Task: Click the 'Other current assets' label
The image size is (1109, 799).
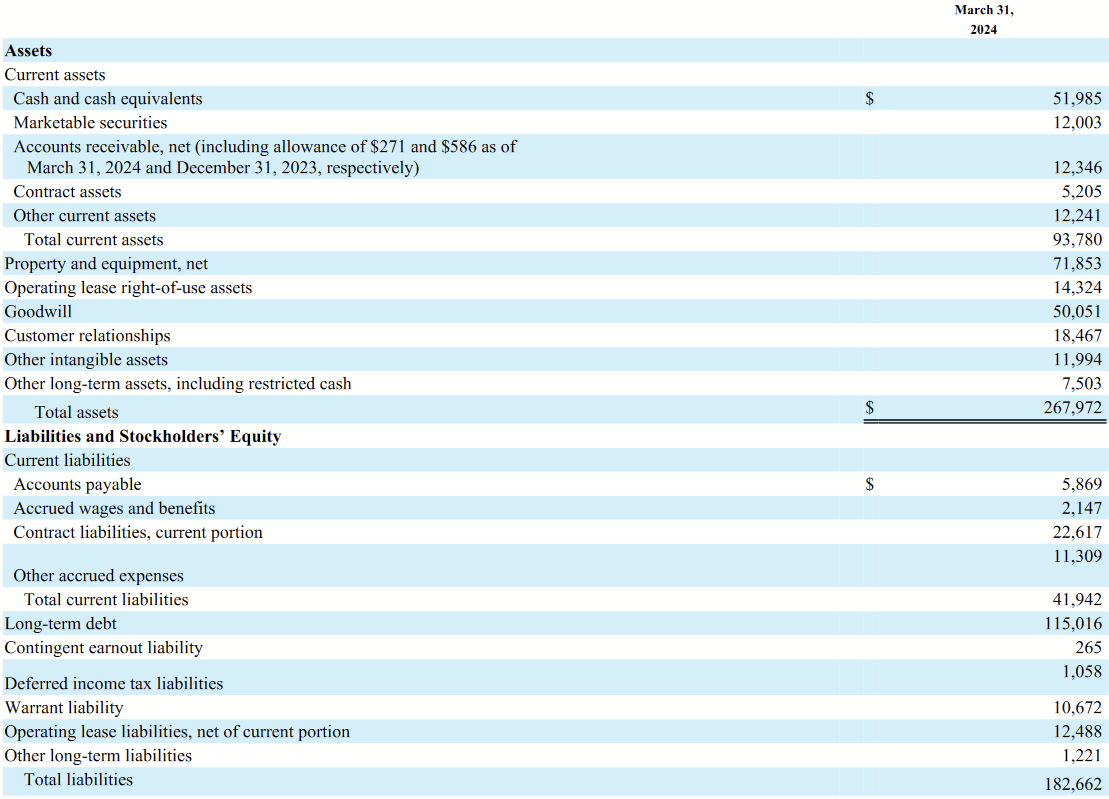Action: point(84,216)
